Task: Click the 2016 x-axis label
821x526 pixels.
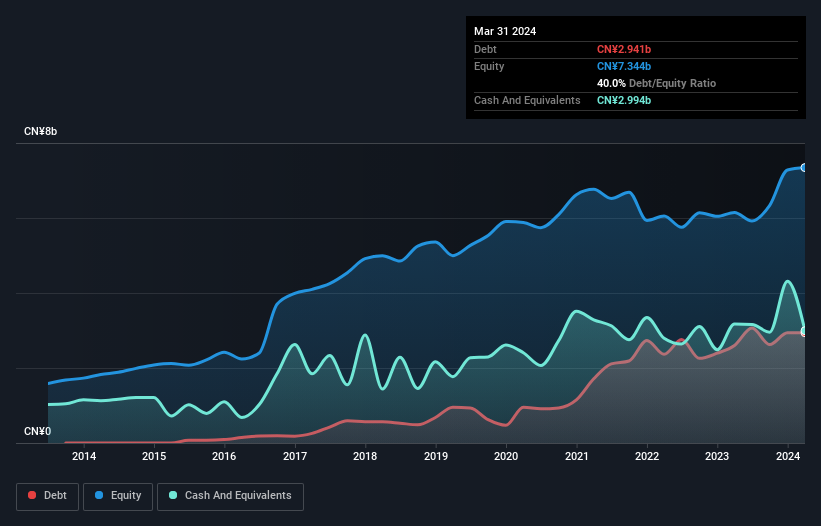Action: click(x=224, y=456)
